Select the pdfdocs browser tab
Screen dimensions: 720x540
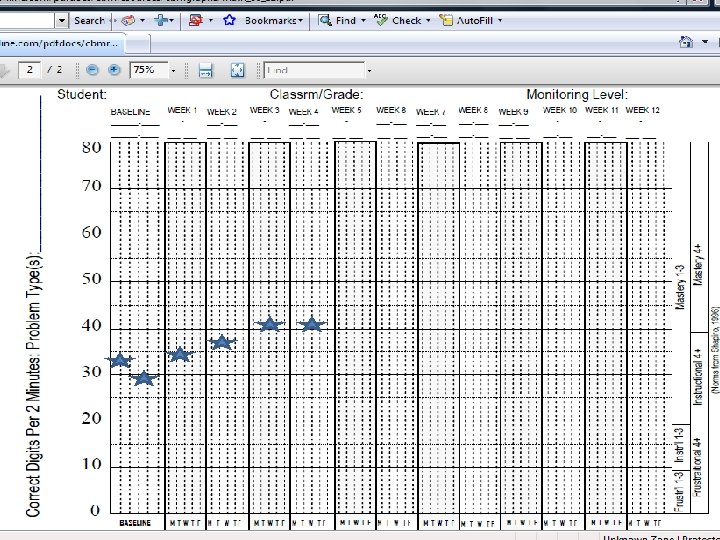tap(61, 44)
